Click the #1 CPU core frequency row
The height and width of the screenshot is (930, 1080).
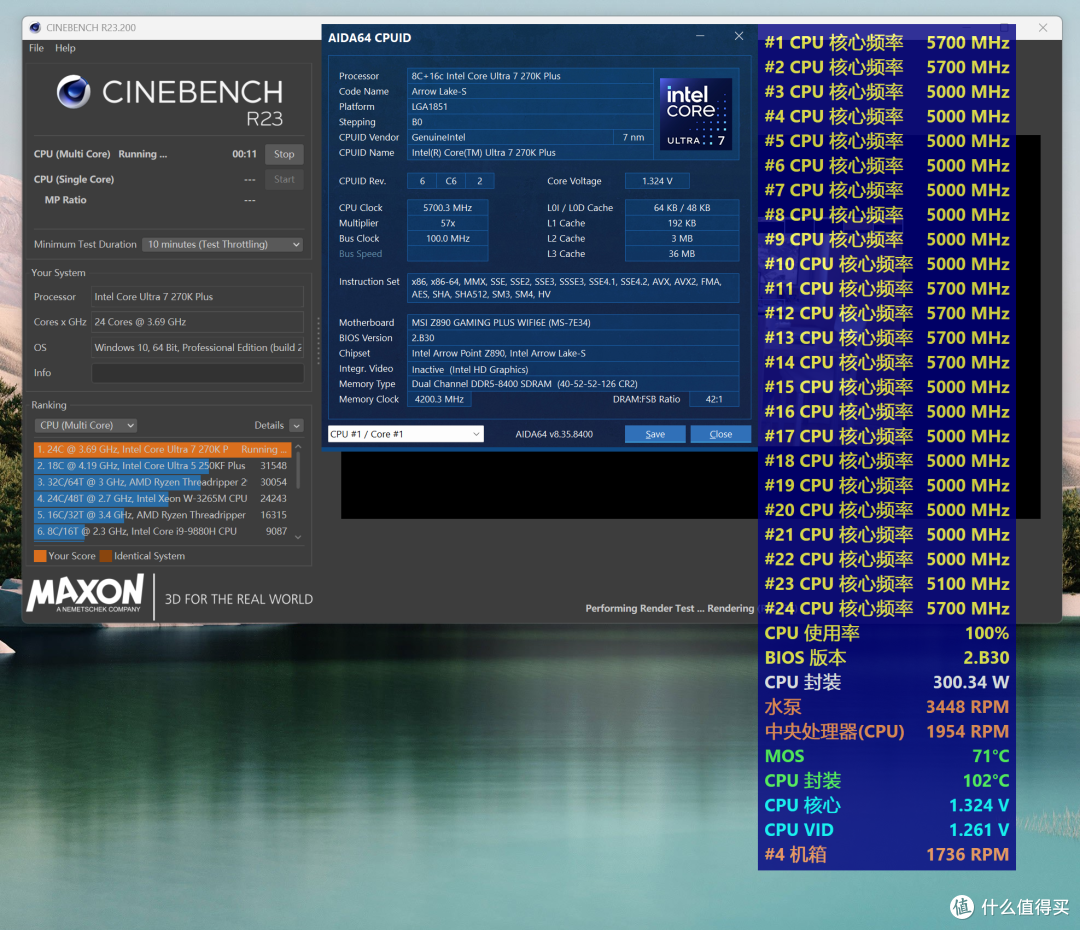886,43
